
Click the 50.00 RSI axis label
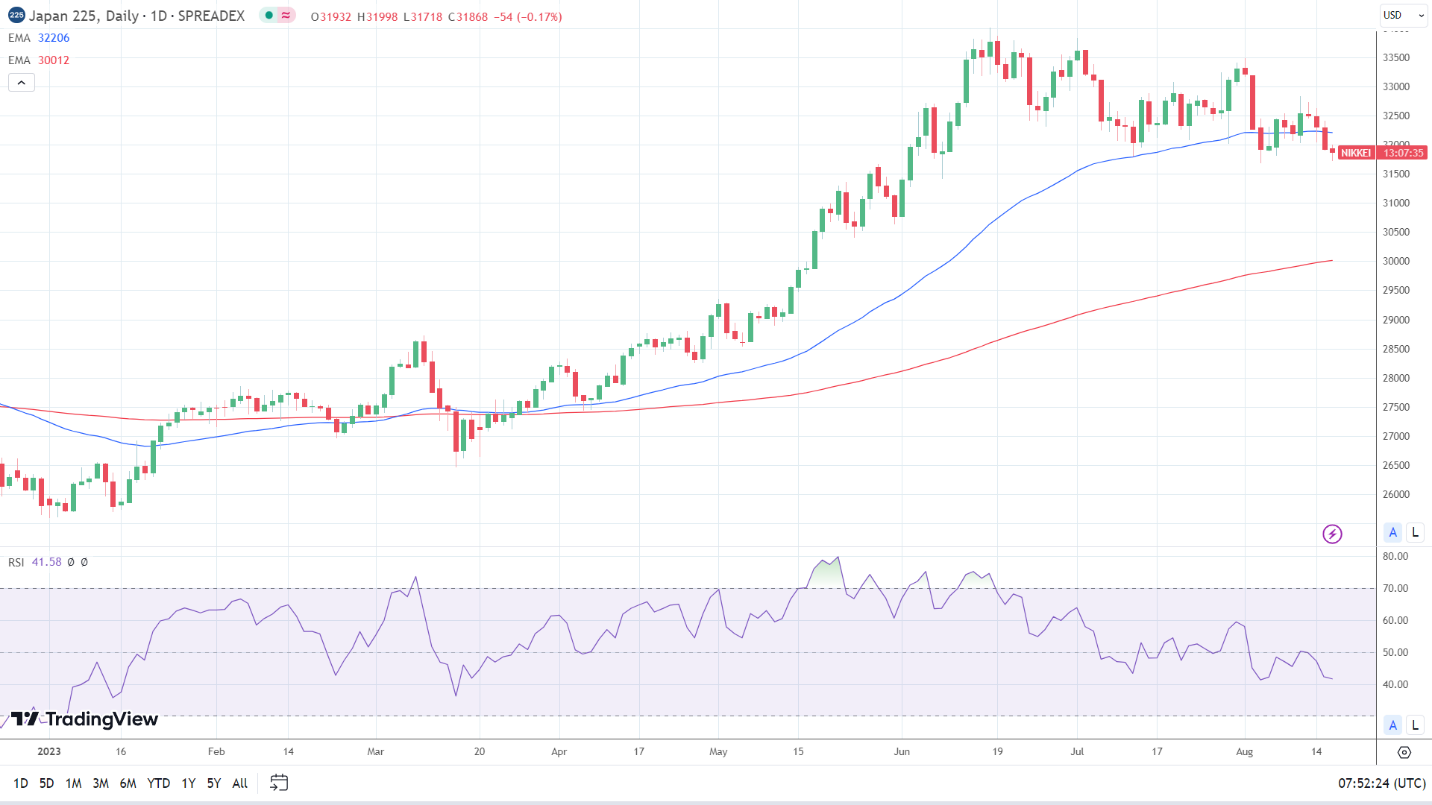1394,652
